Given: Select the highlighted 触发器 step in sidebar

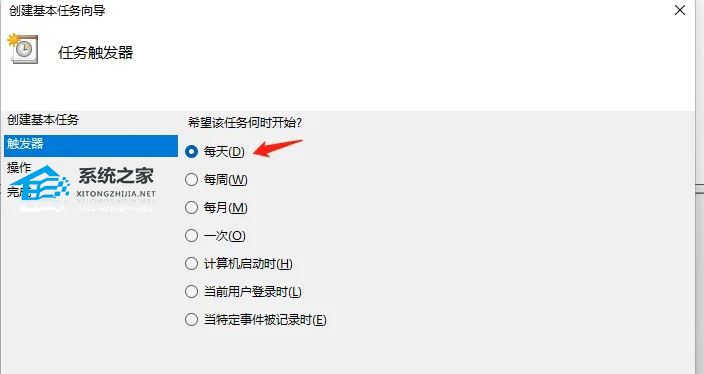Looking at the screenshot, I should (x=91, y=145).
